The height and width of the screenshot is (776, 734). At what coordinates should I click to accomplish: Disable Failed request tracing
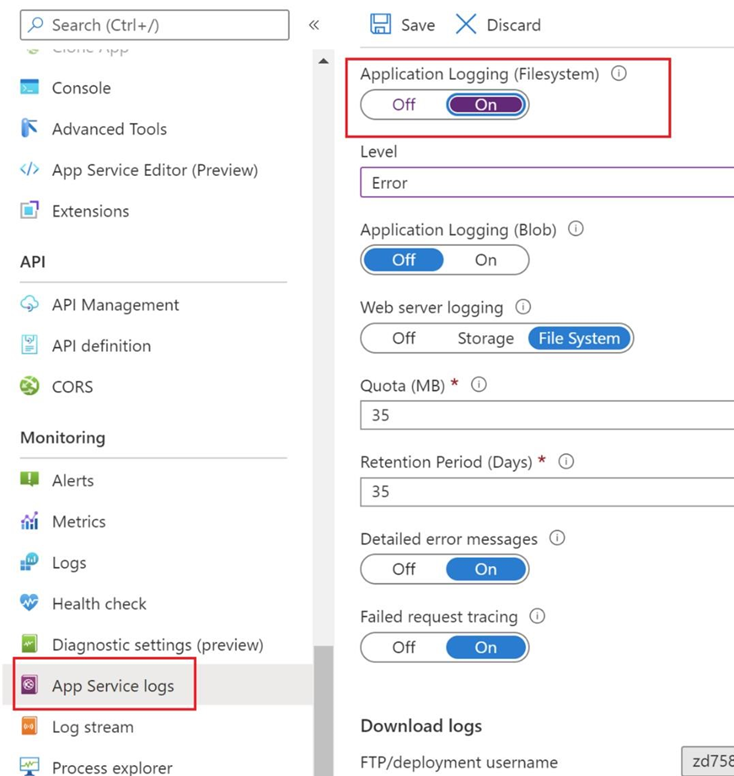click(x=404, y=648)
